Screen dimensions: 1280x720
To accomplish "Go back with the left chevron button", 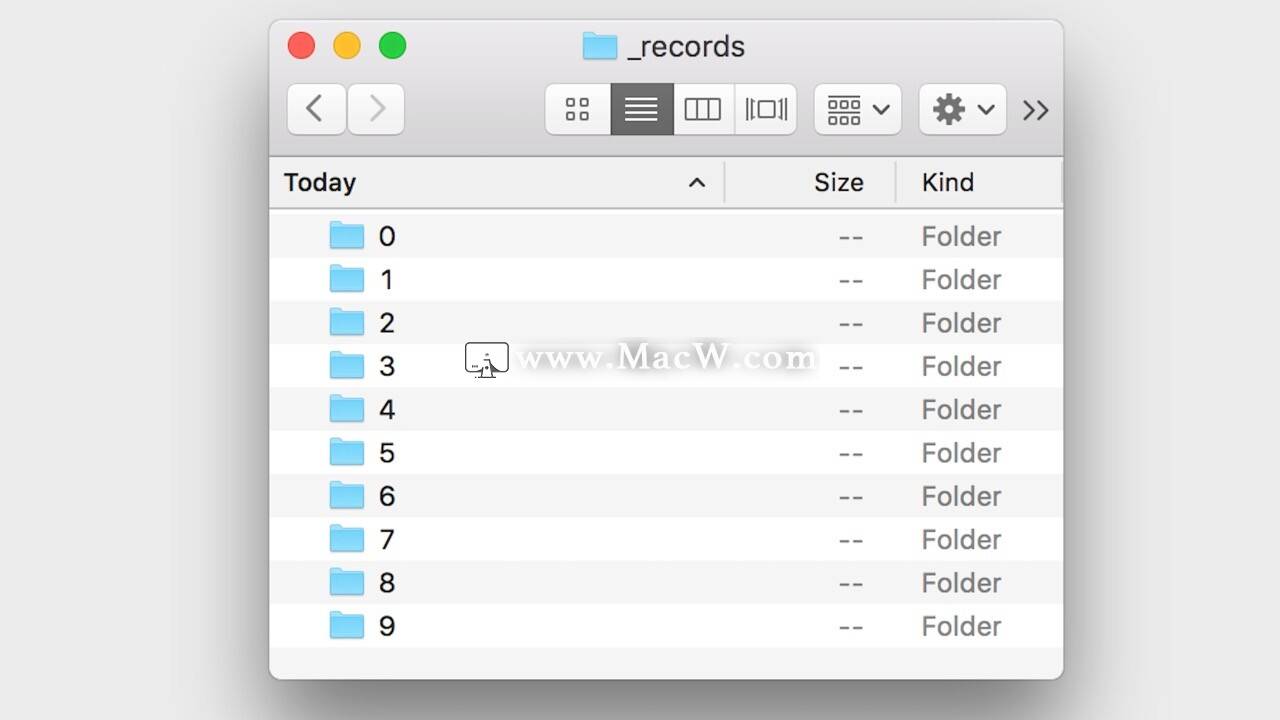I will pyautogui.click(x=316, y=109).
